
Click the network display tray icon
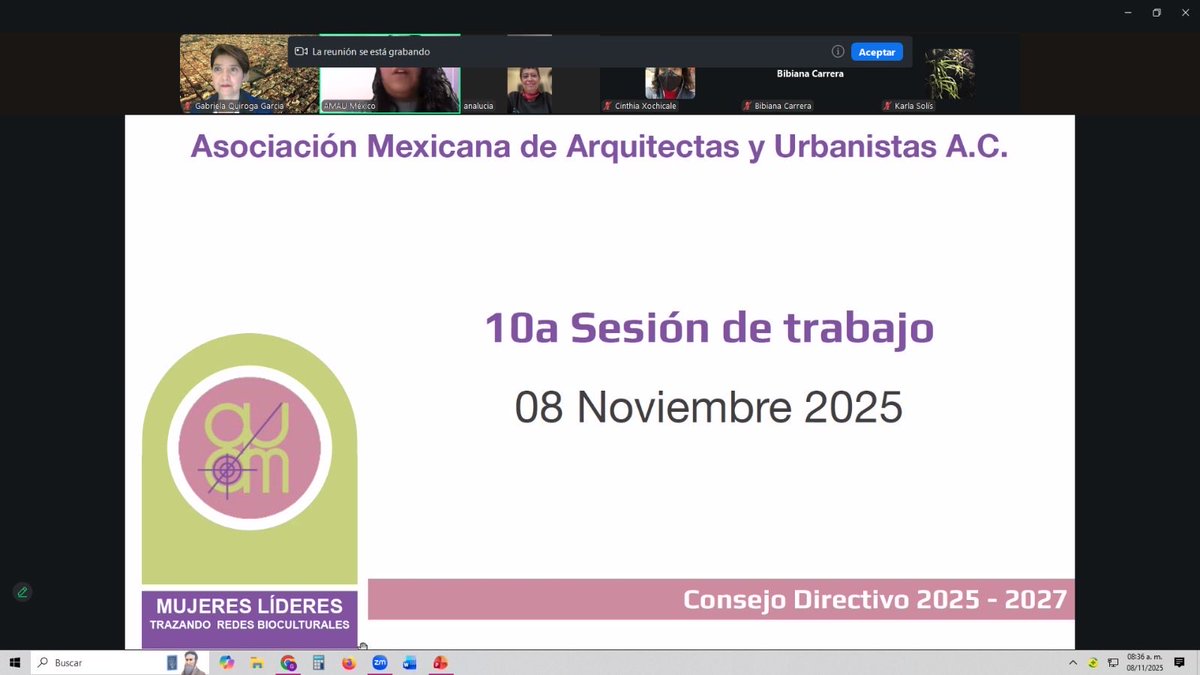click(1113, 663)
